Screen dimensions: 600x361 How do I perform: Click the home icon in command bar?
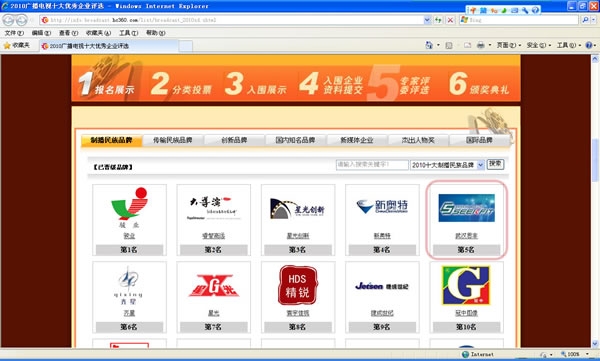pos(429,46)
